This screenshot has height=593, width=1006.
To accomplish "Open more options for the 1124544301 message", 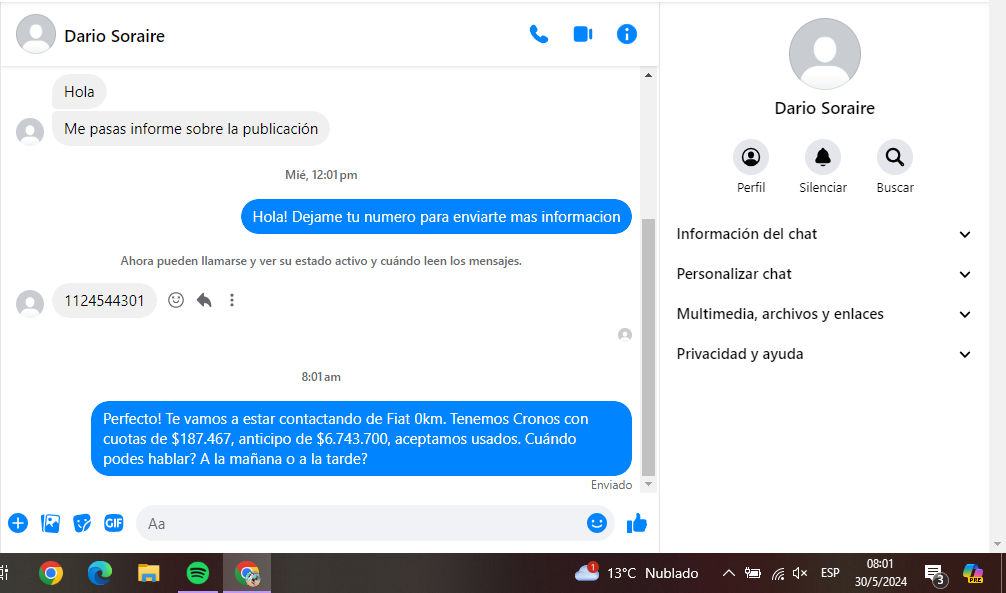I will pyautogui.click(x=232, y=300).
